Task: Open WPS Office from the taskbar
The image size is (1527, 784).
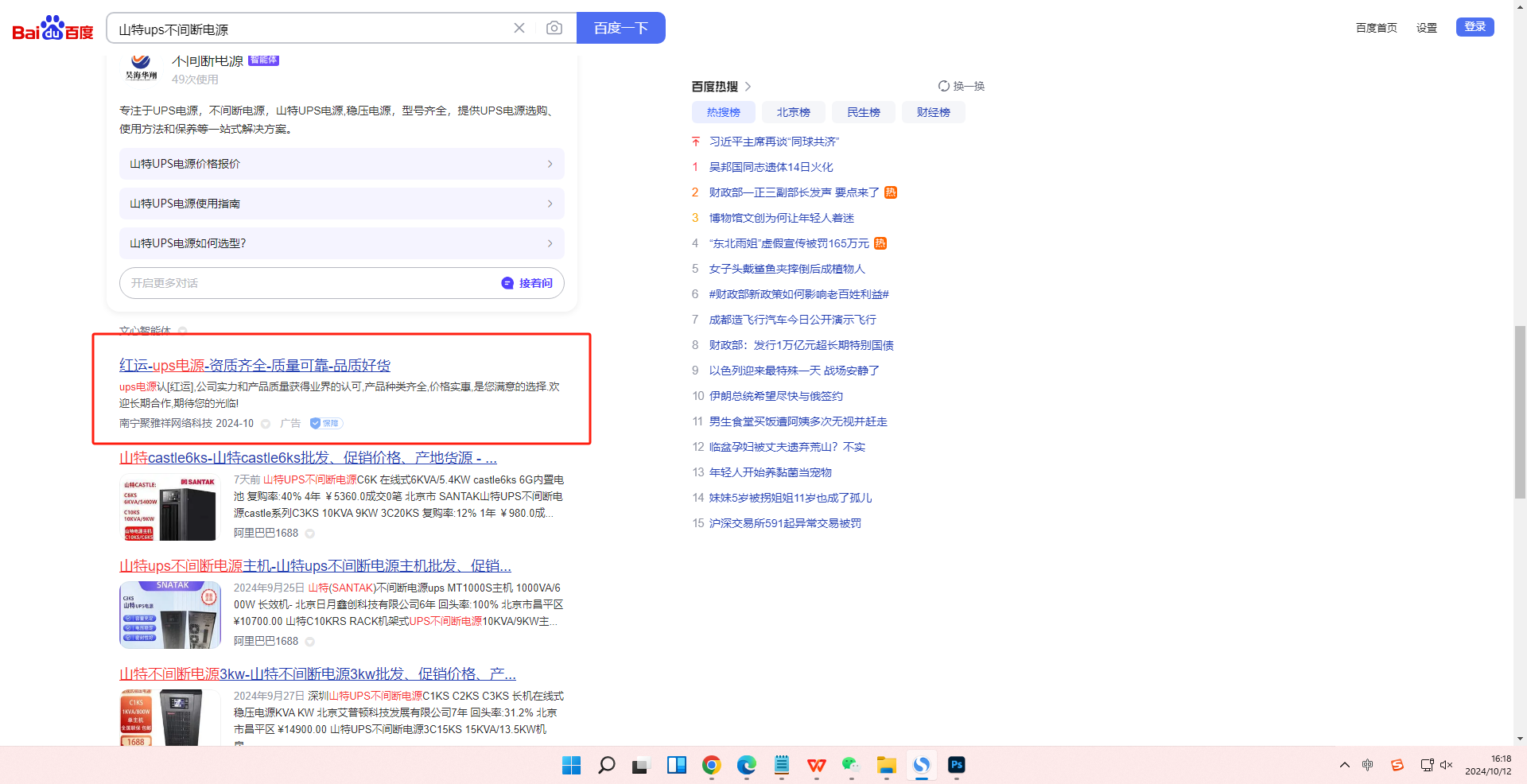Action: (x=816, y=765)
